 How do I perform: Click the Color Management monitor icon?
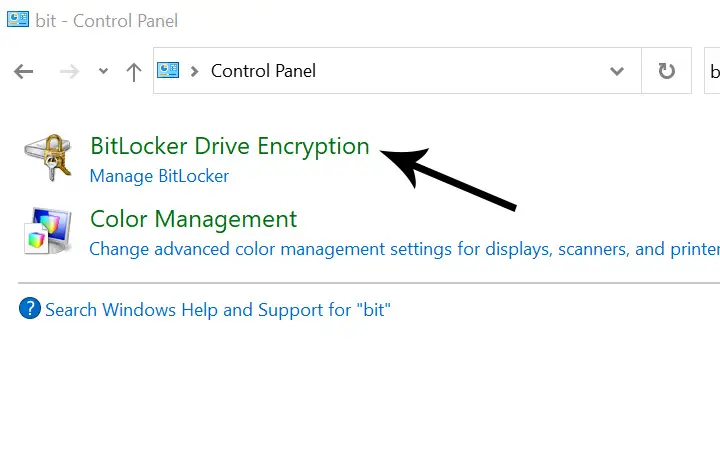pos(48,231)
